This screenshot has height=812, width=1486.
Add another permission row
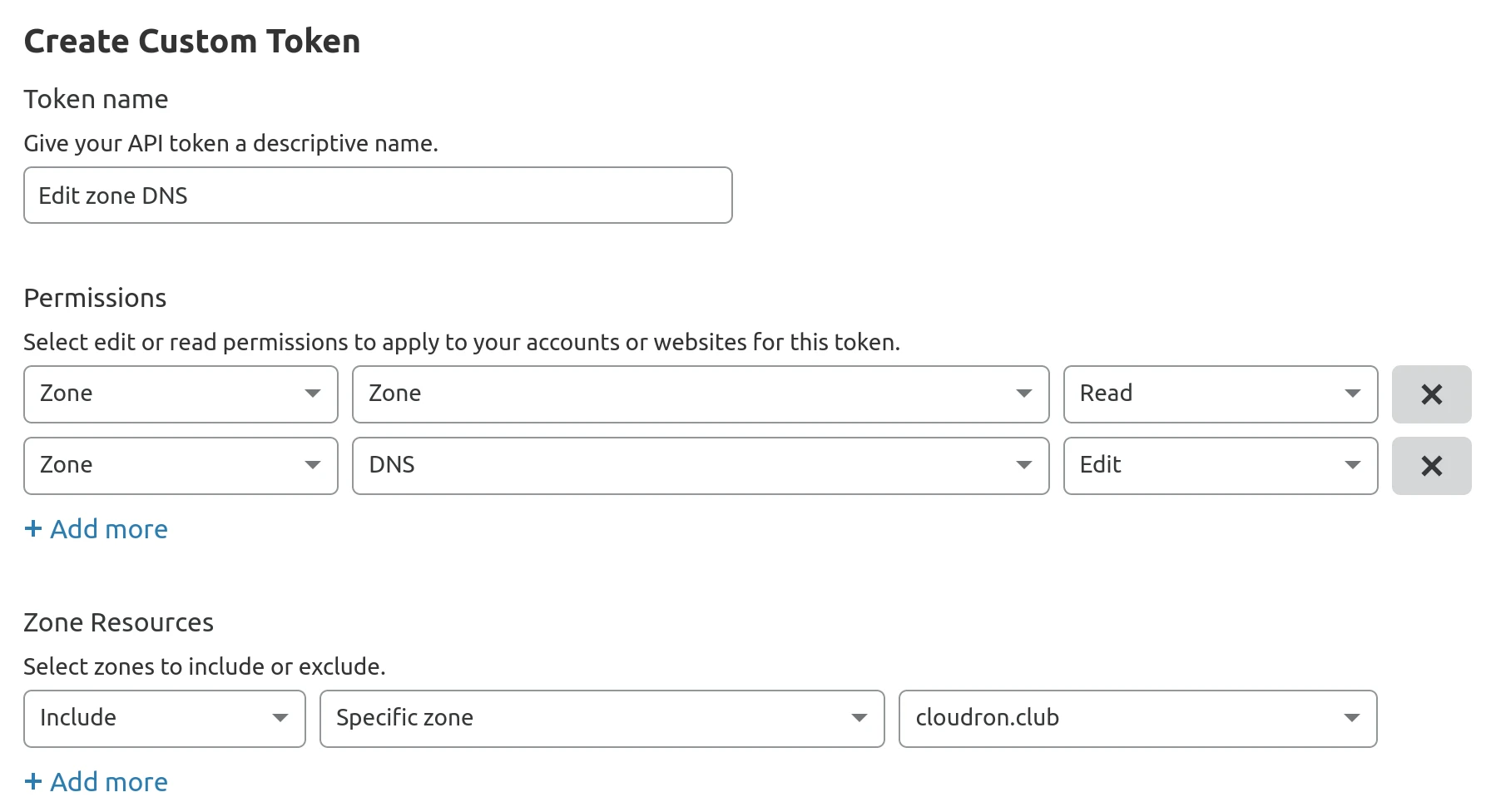click(x=96, y=528)
